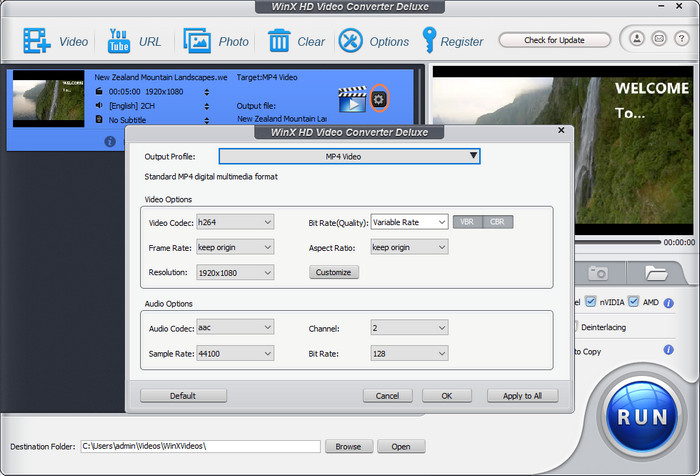The height and width of the screenshot is (476, 700).
Task: Open the Output Profile dropdown
Action: click(x=350, y=156)
